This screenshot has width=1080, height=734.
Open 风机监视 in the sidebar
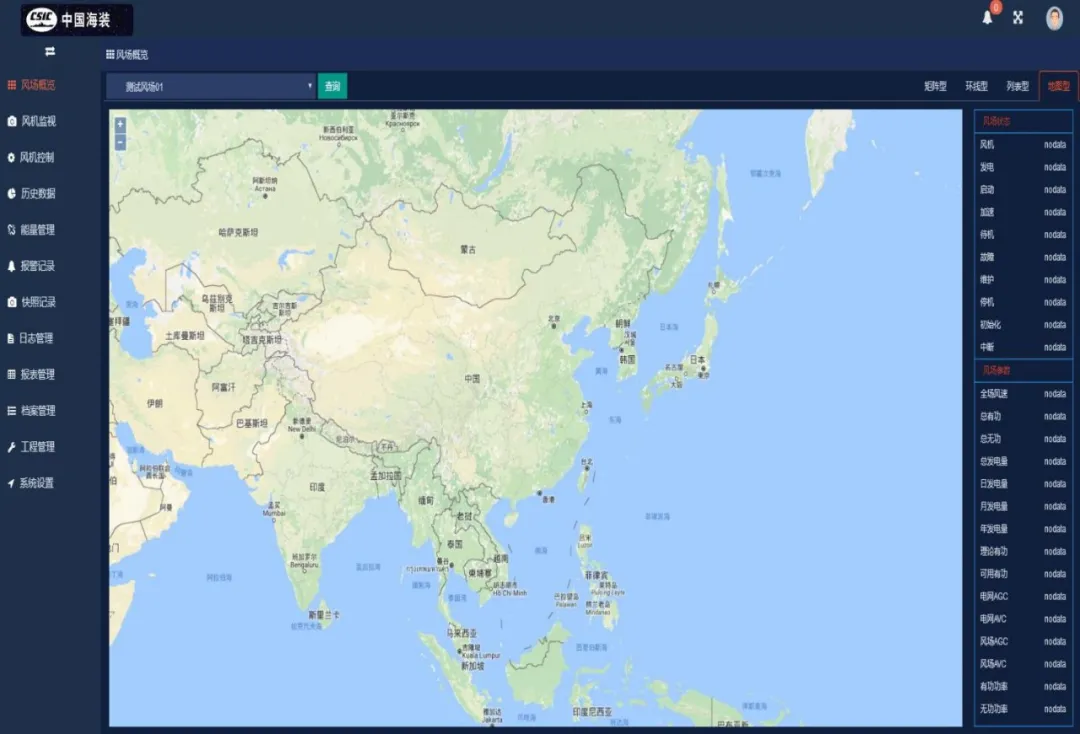click(32, 121)
